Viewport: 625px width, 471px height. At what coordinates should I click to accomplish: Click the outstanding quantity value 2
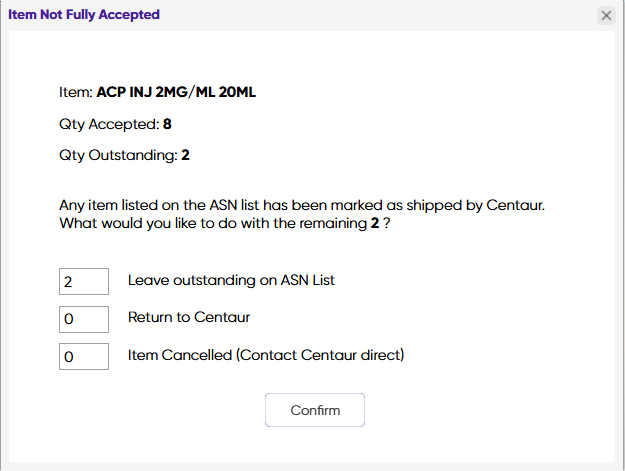click(186, 155)
